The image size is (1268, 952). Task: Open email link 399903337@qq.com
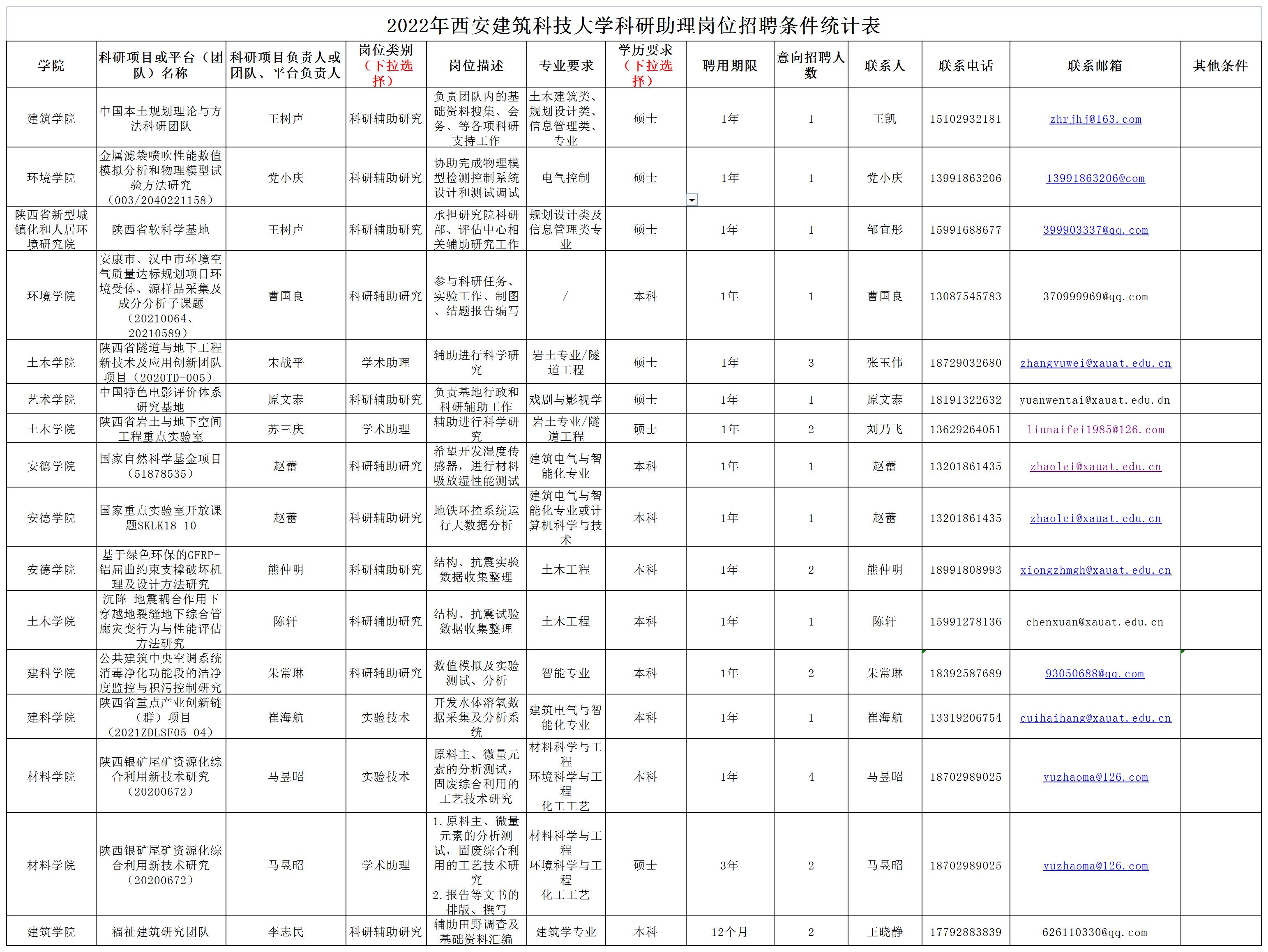click(1095, 230)
